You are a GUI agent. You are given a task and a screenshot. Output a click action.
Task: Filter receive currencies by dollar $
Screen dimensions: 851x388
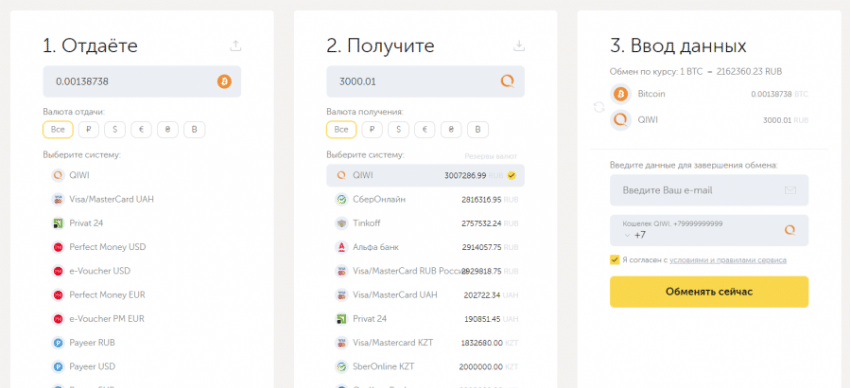[398, 130]
